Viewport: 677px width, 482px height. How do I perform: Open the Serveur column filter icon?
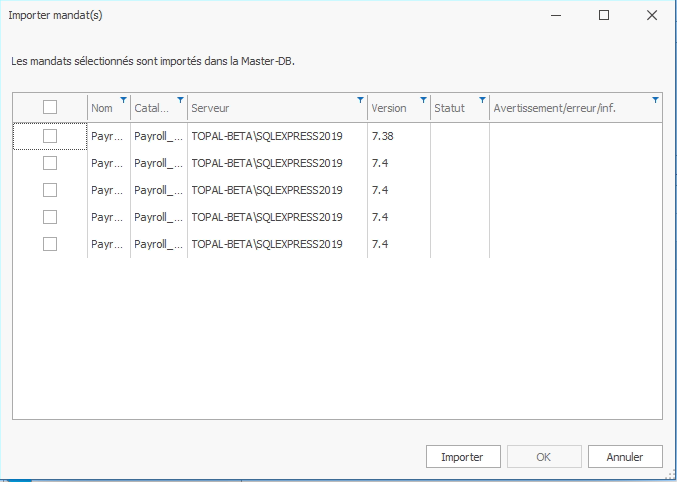coord(360,100)
